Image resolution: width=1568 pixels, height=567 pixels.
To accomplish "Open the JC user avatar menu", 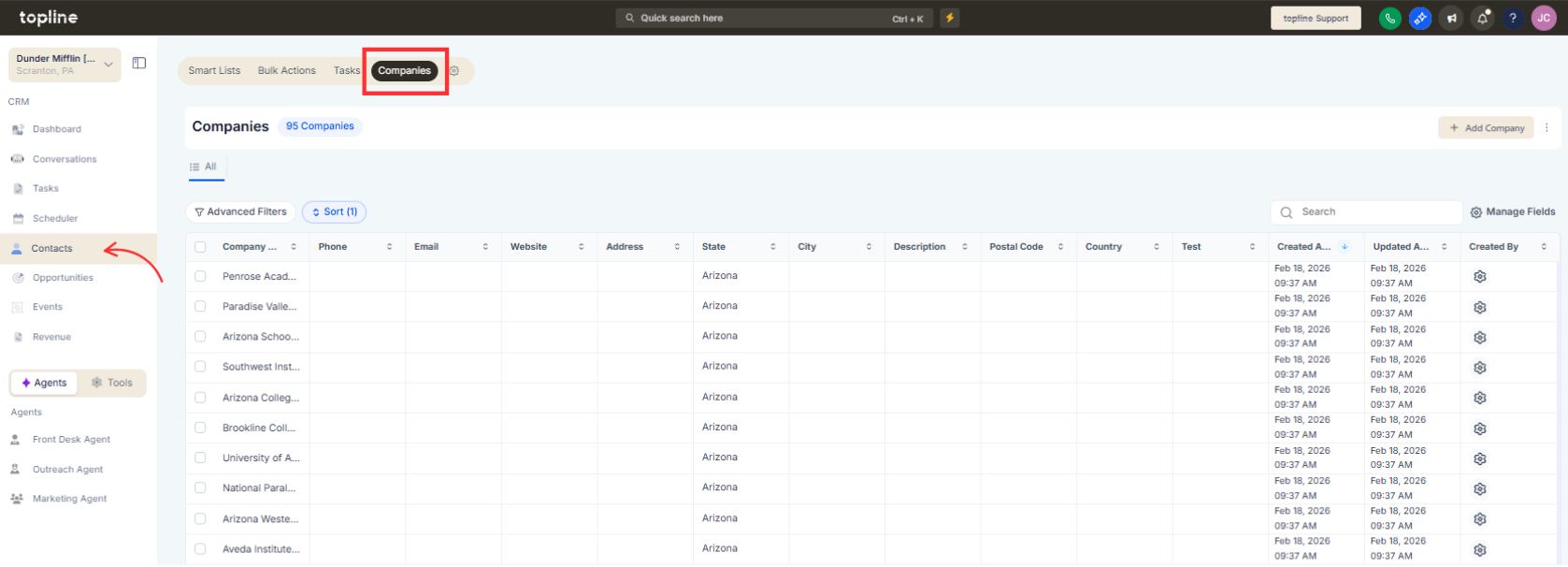I will point(1544,18).
